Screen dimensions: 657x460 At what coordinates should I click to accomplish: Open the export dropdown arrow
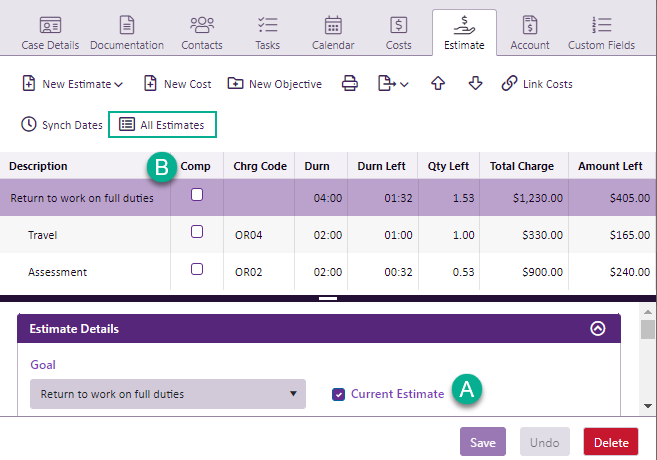404,85
